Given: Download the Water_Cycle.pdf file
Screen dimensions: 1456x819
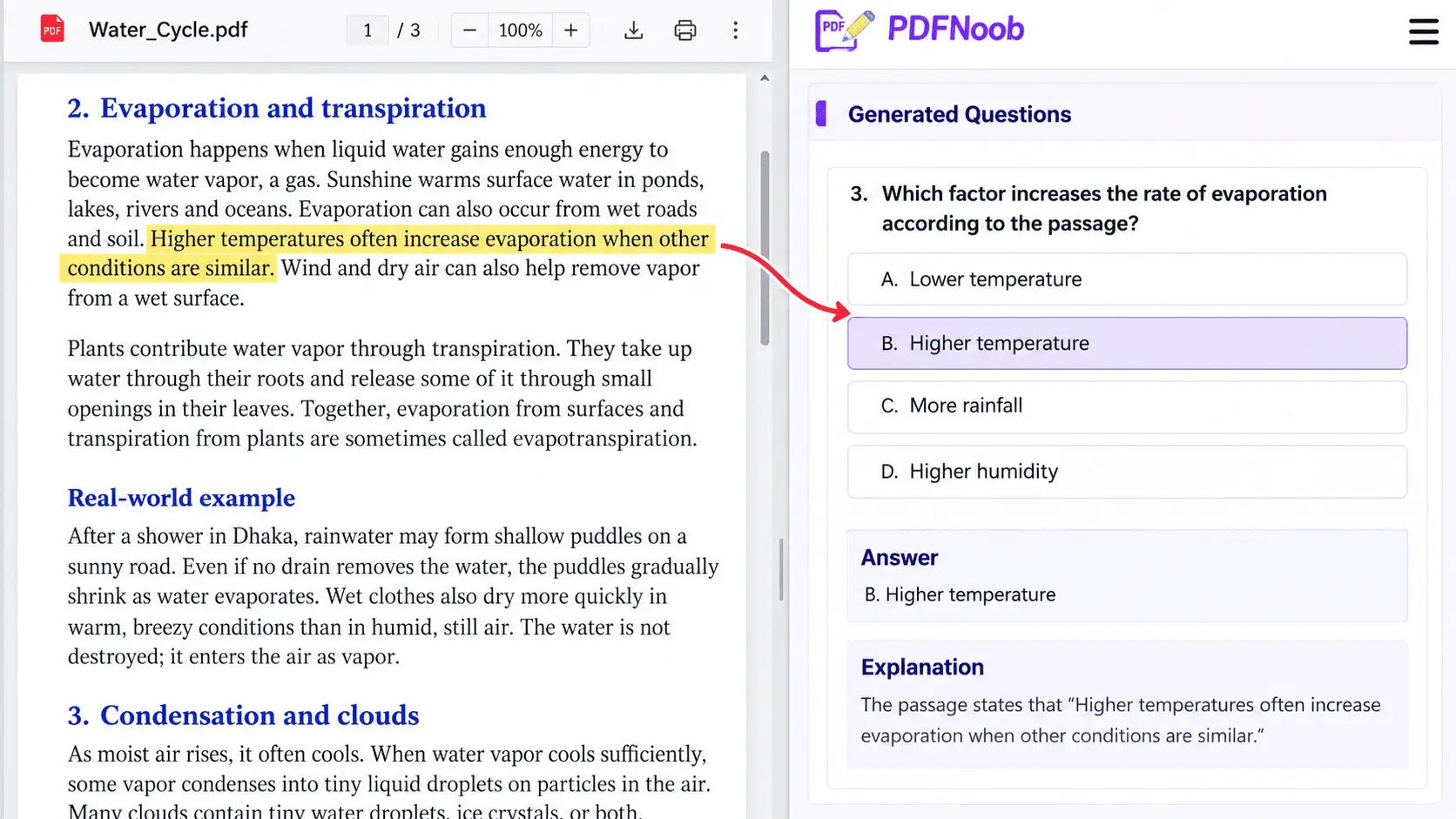Looking at the screenshot, I should [x=634, y=30].
